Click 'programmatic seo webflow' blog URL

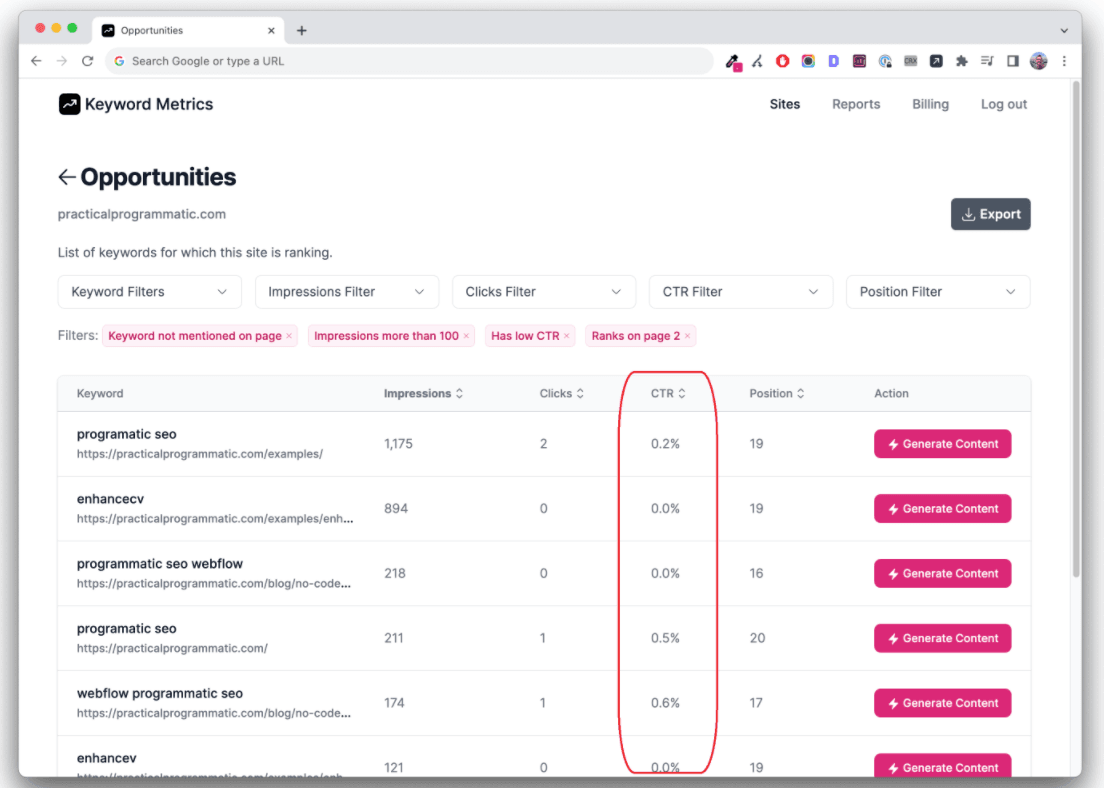(213, 583)
